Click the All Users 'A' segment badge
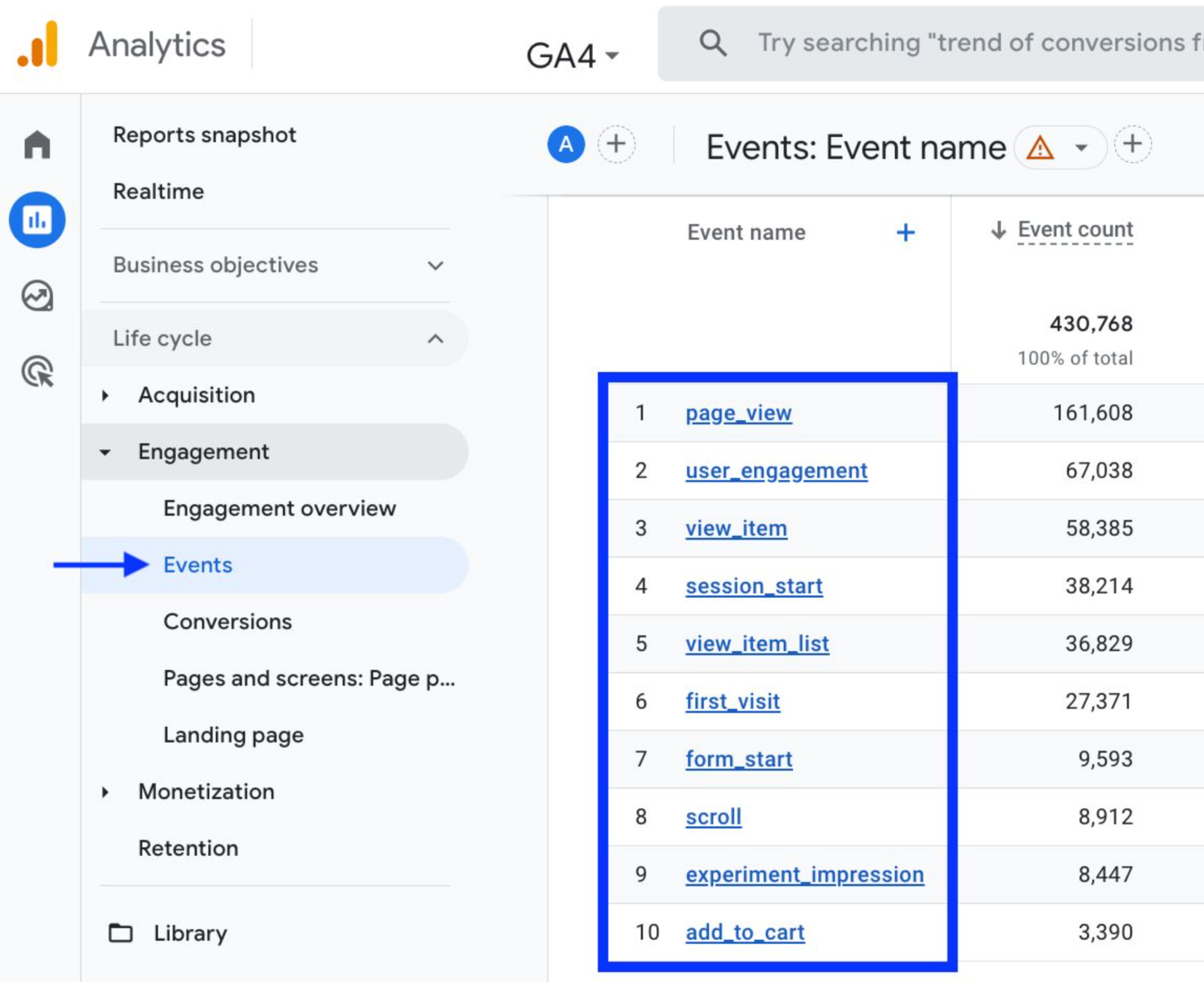1204x982 pixels. (566, 145)
